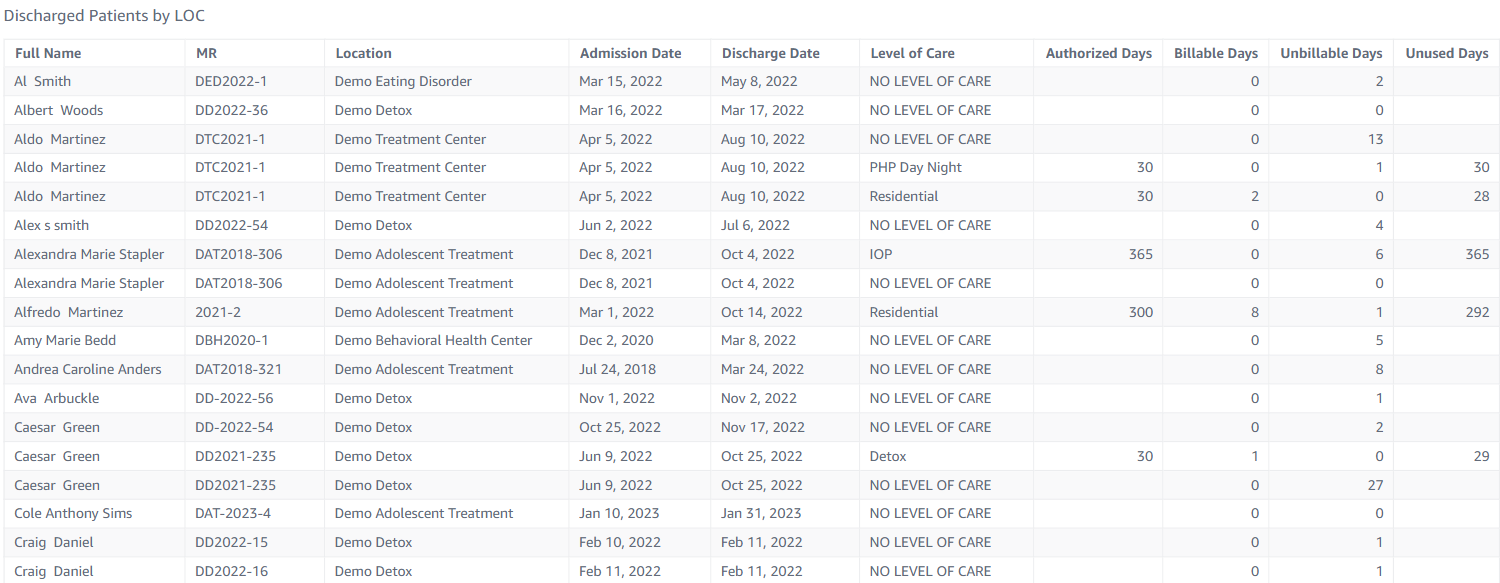Sort by Discharge Date header

(x=770, y=53)
